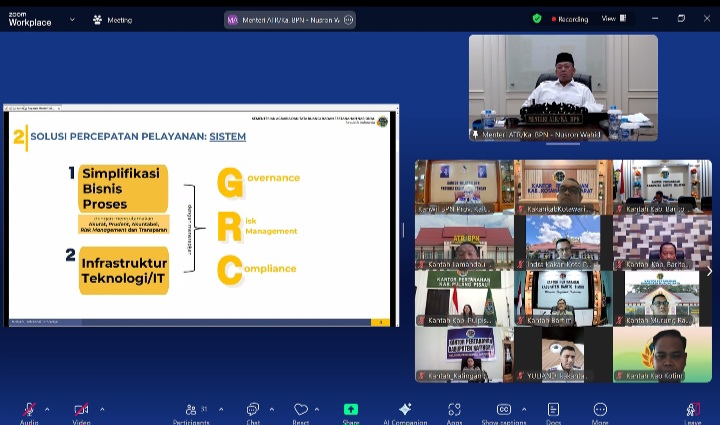The height and width of the screenshot is (425, 720).
Task: Select the Kakantah Kotawaringin participant tile
Action: (x=563, y=187)
